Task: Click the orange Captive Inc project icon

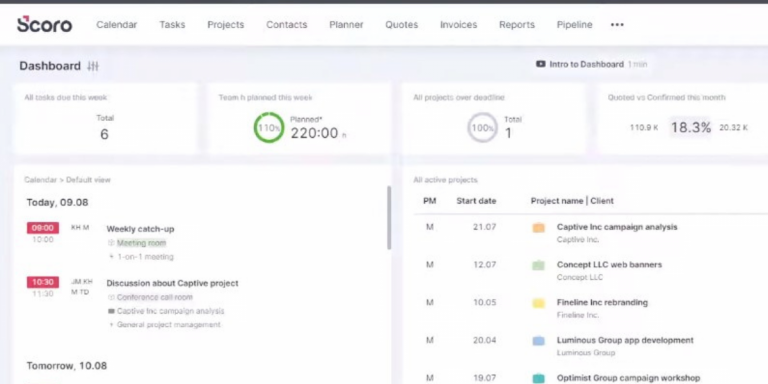Action: coord(538,227)
